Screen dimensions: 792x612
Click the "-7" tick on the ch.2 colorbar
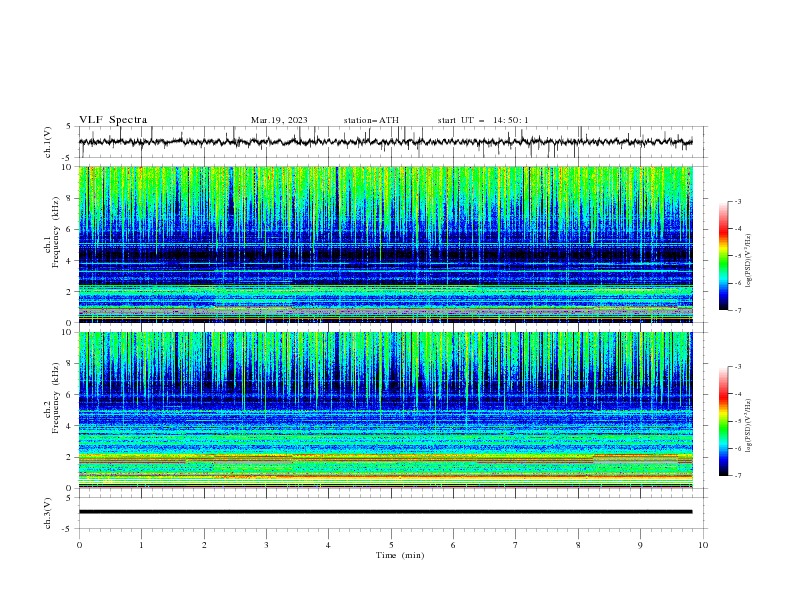click(738, 475)
